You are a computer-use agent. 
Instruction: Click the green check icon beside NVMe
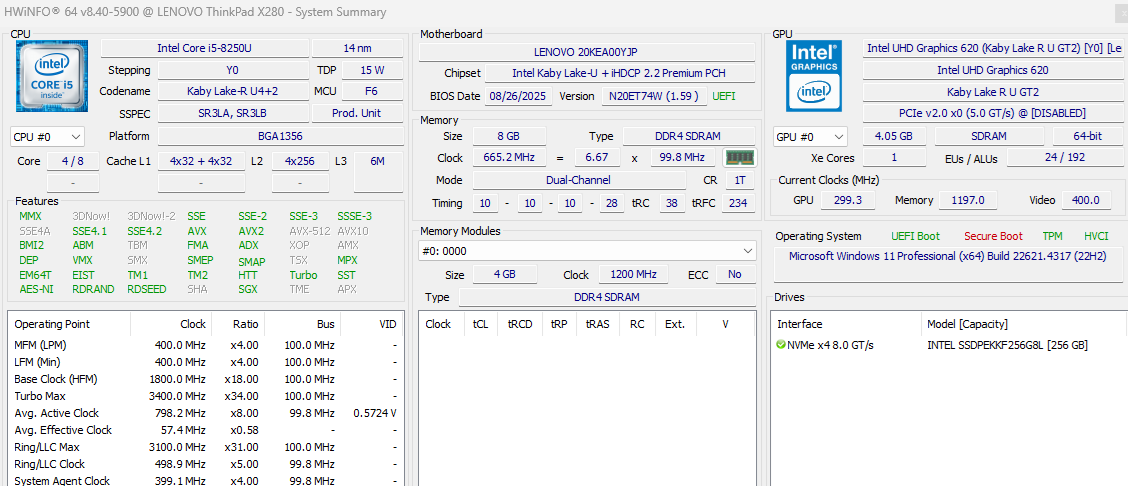[x=780, y=345]
